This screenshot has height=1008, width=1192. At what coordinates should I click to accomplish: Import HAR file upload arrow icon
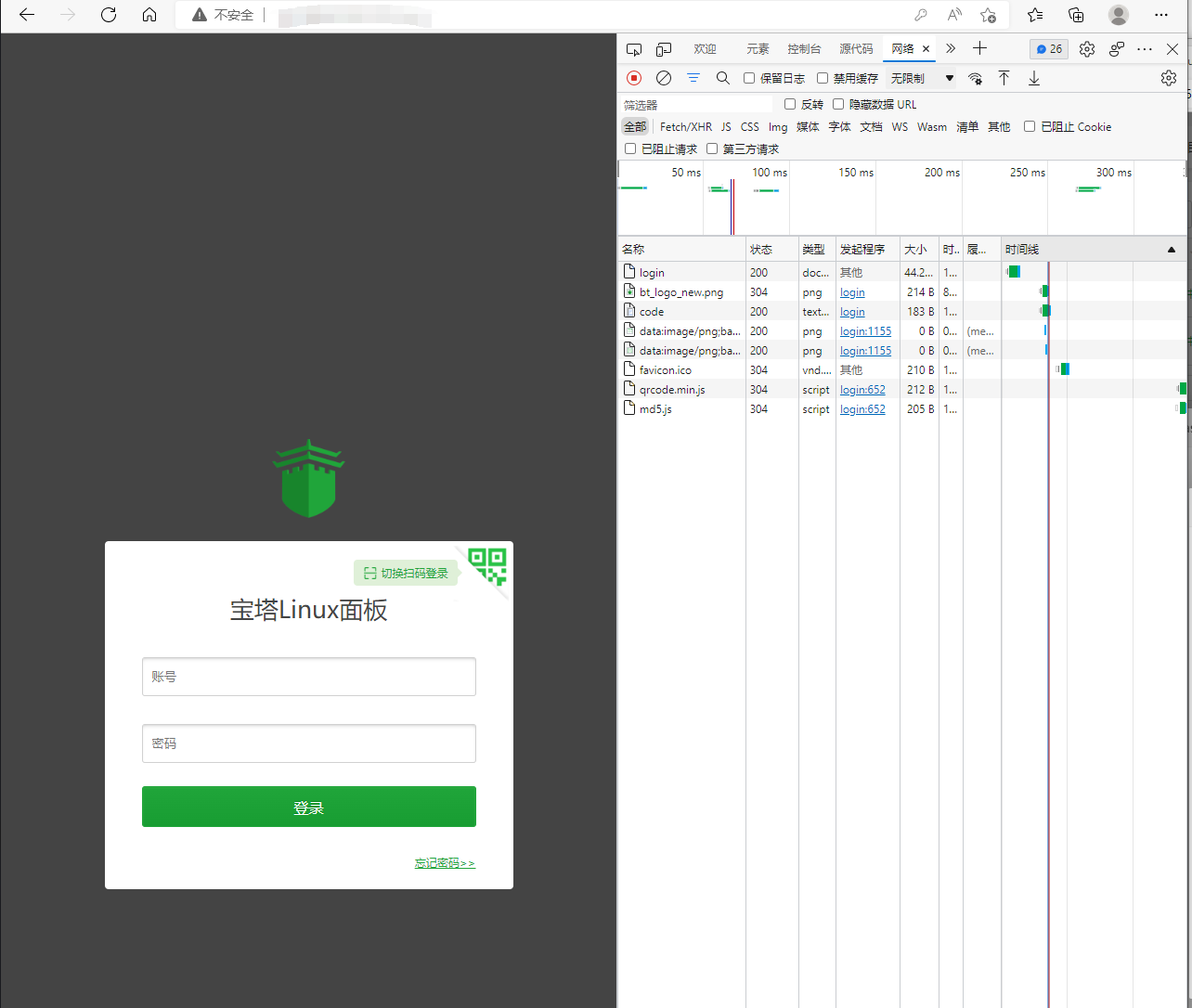[x=1004, y=78]
